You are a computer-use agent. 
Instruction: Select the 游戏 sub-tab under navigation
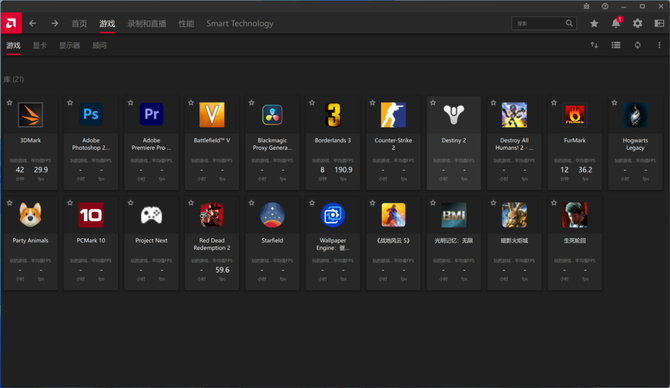tap(13, 45)
